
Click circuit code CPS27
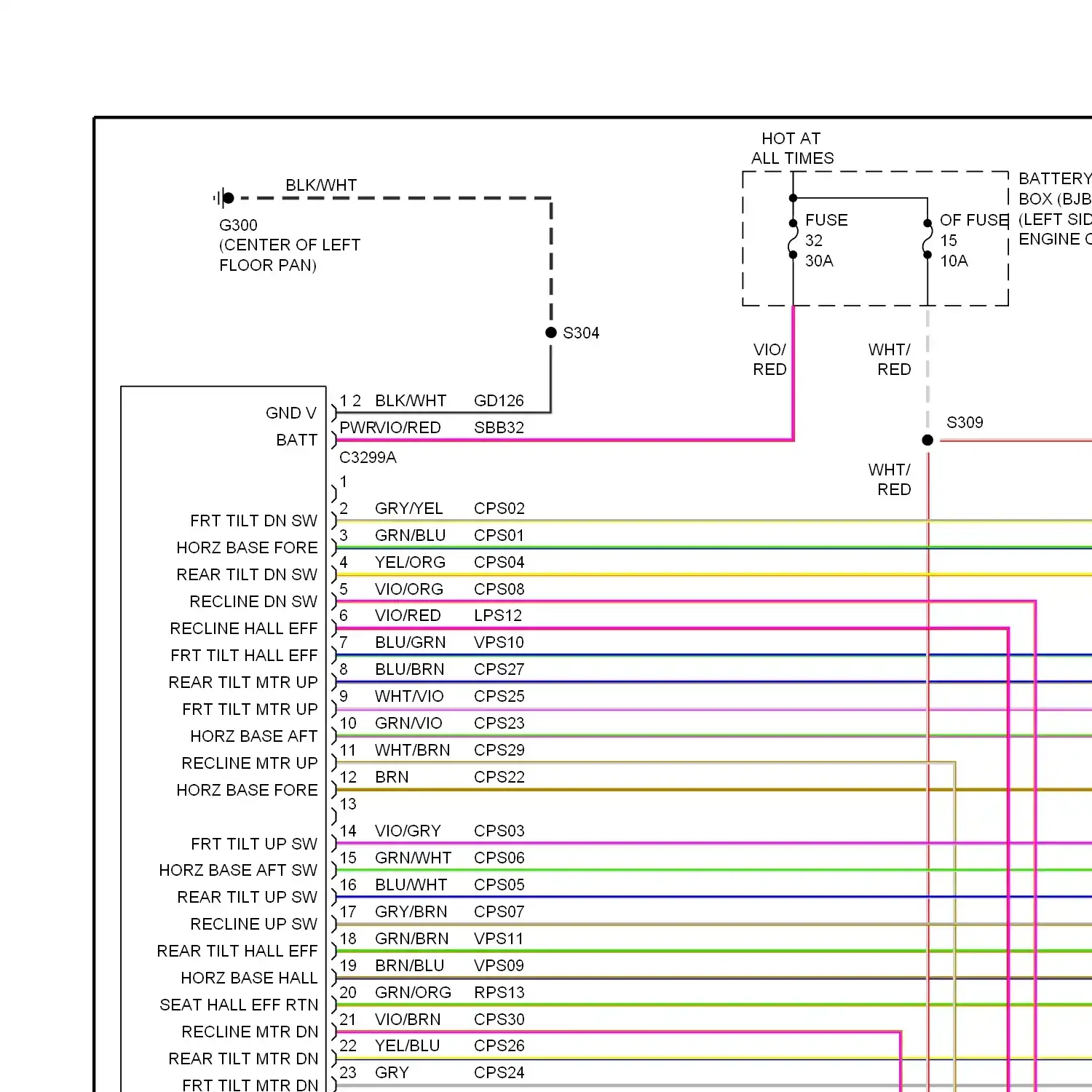pos(499,670)
